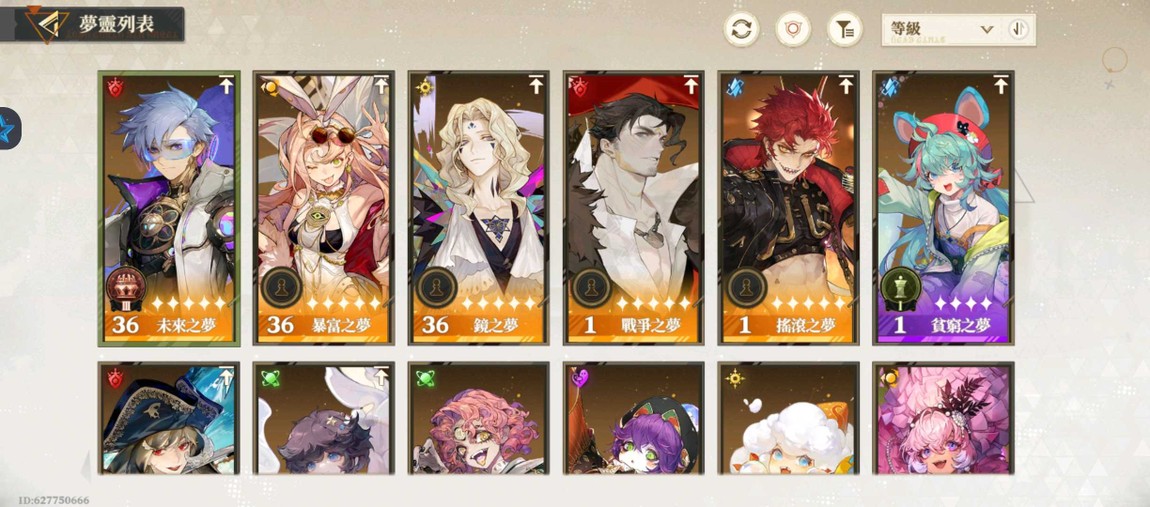Select the 未來之夢 character card
Screen dimensions: 1150x507
(x=169, y=208)
